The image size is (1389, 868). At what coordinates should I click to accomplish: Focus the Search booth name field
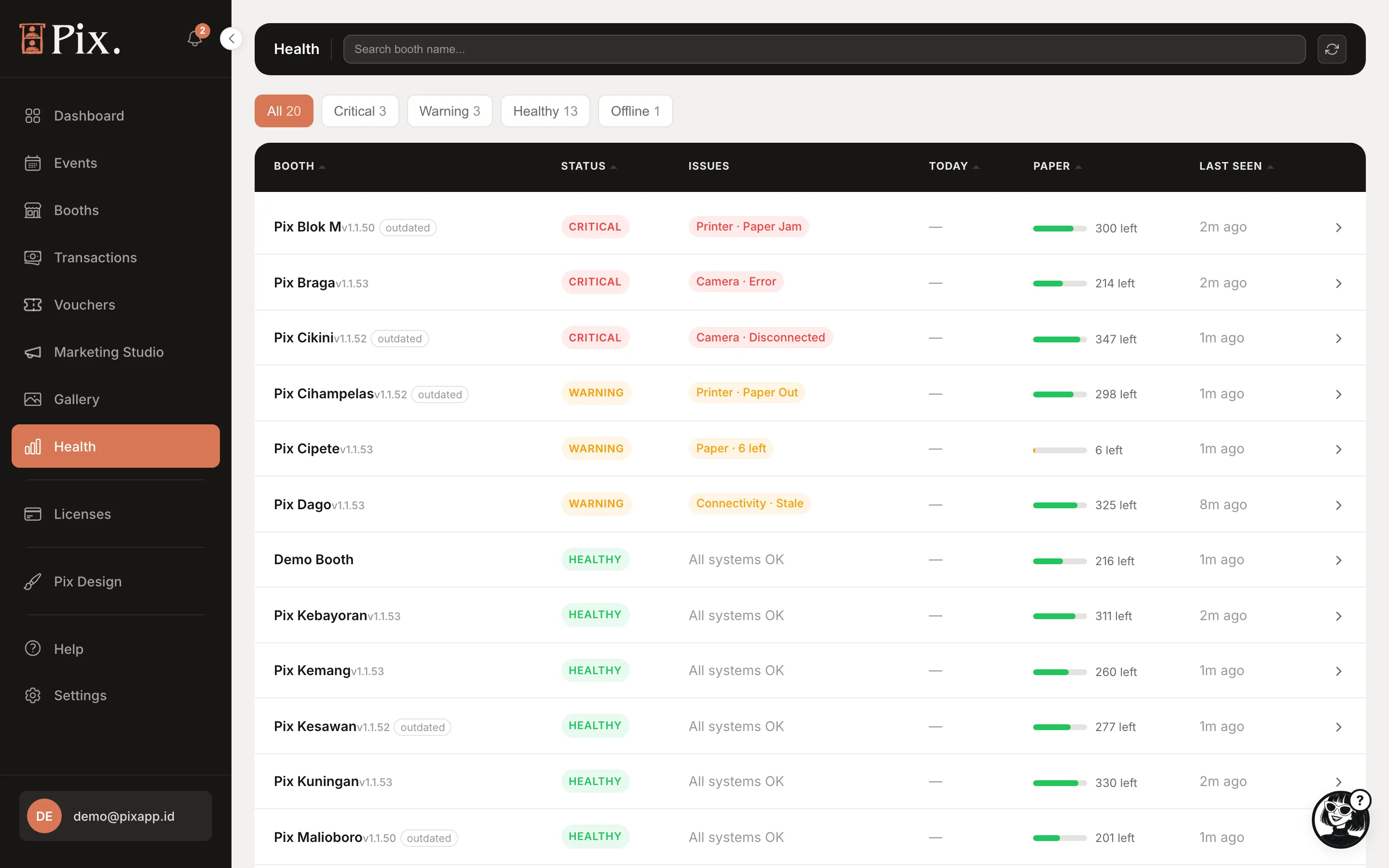[x=824, y=49]
